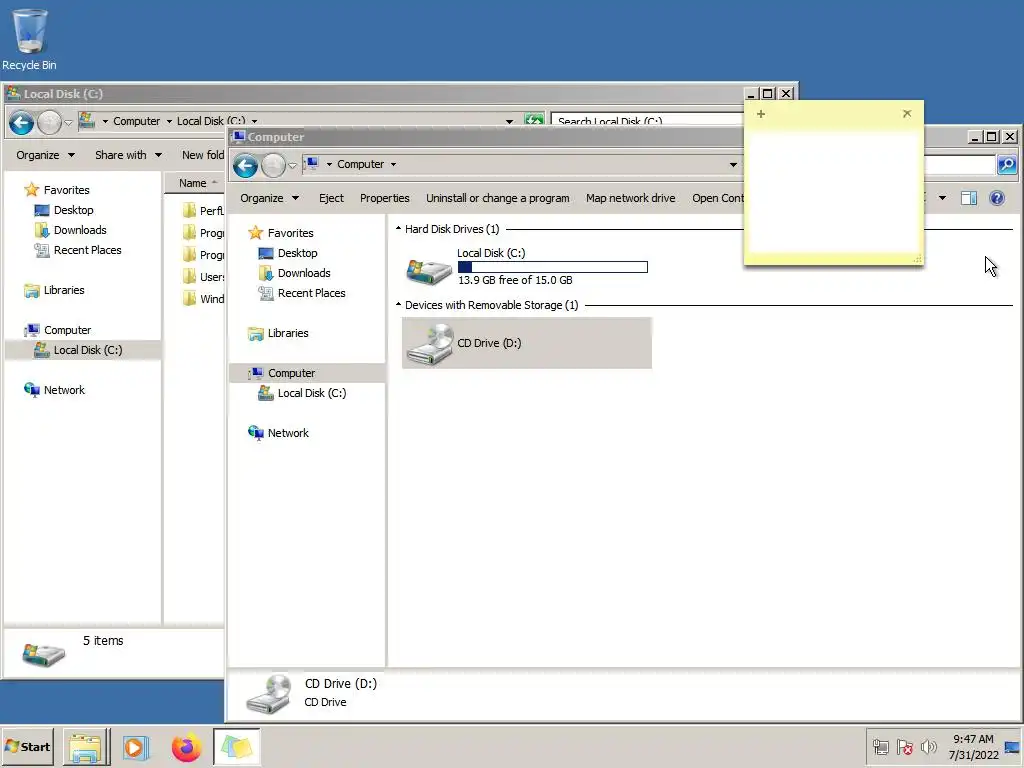This screenshot has width=1024, height=768.
Task: Collapse Hard Disk Drives group
Action: [398, 229]
